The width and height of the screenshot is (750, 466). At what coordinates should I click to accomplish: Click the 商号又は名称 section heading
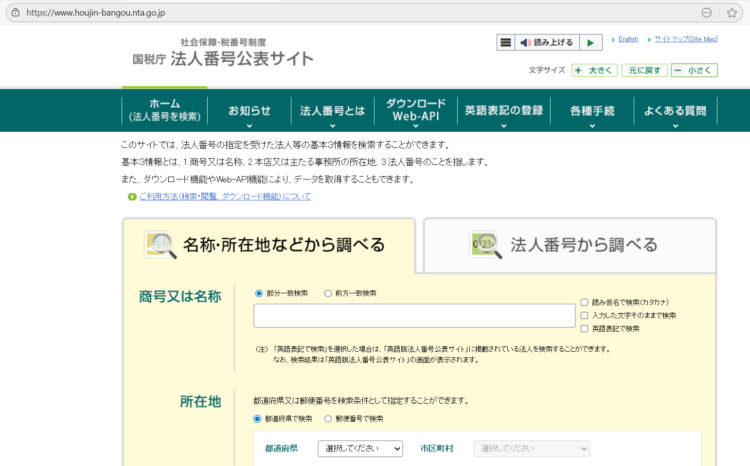pos(180,297)
